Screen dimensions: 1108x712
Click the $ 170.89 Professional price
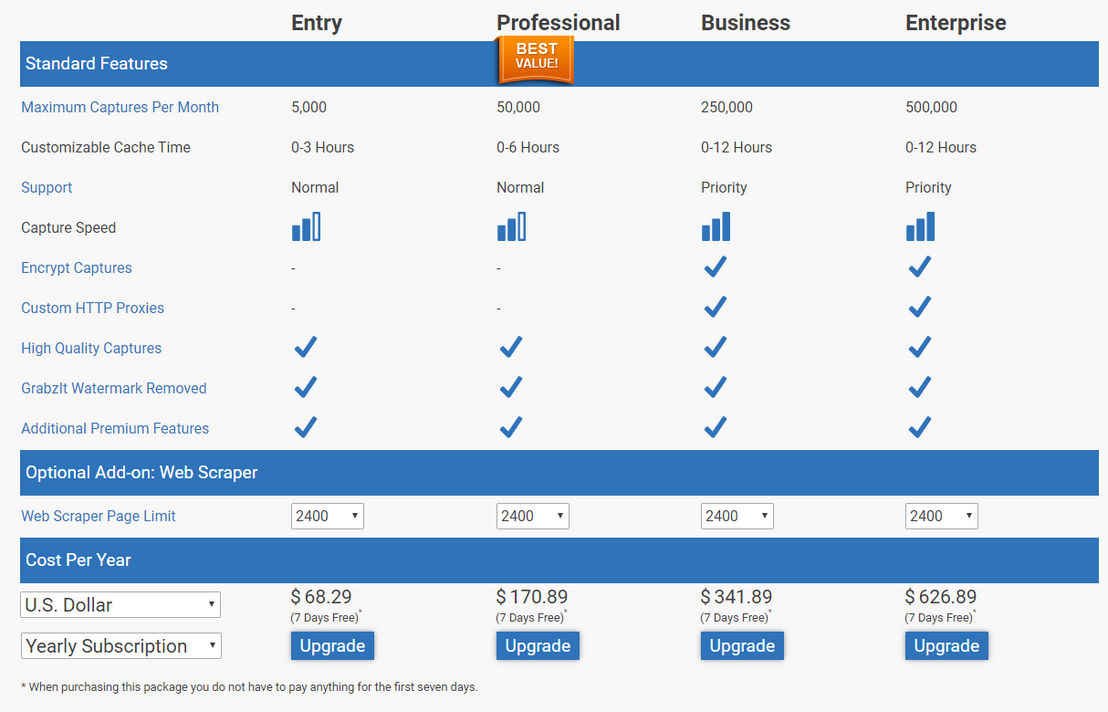point(531,597)
